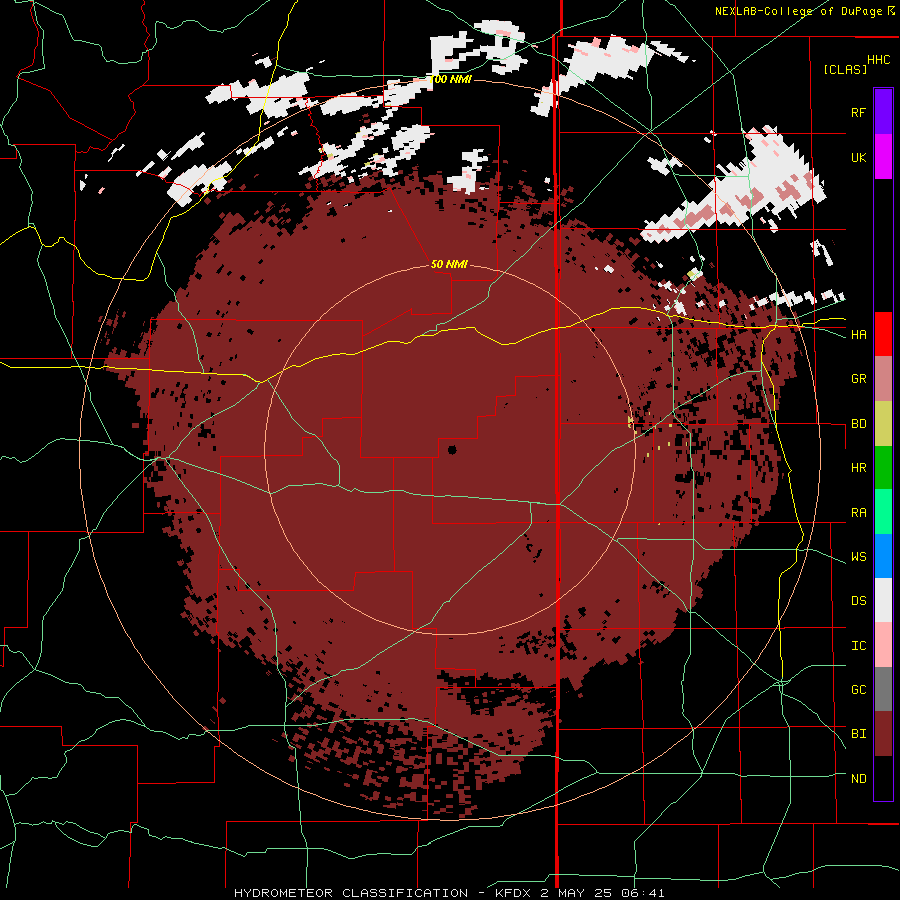This screenshot has height=900, width=900.
Task: Click the HA legend label
Action: tap(858, 335)
